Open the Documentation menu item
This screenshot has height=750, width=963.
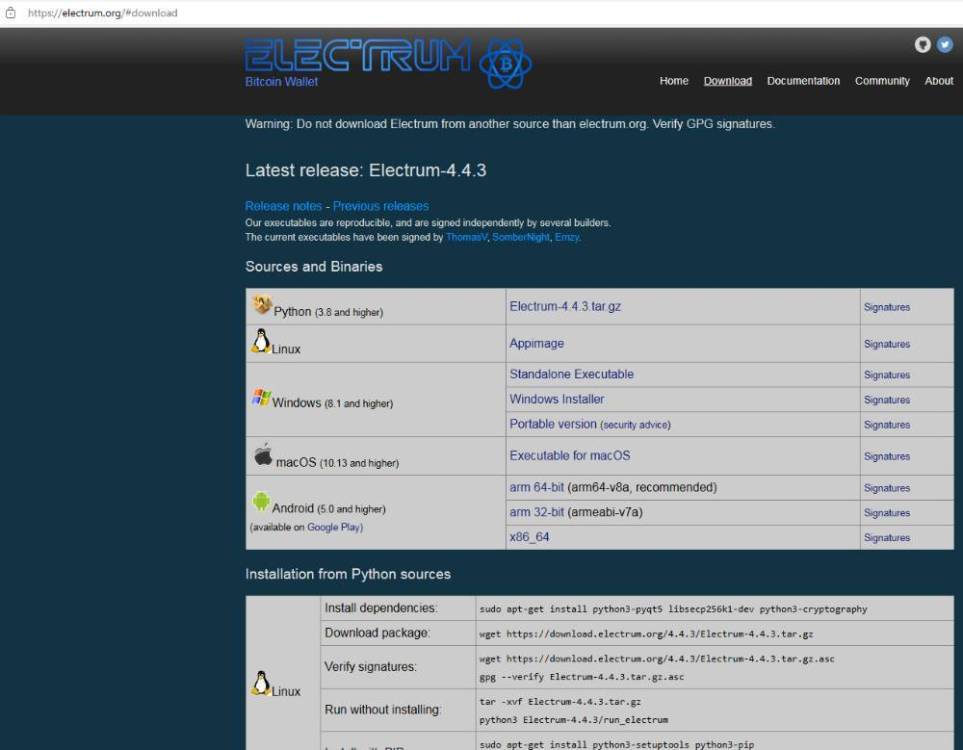click(x=803, y=80)
